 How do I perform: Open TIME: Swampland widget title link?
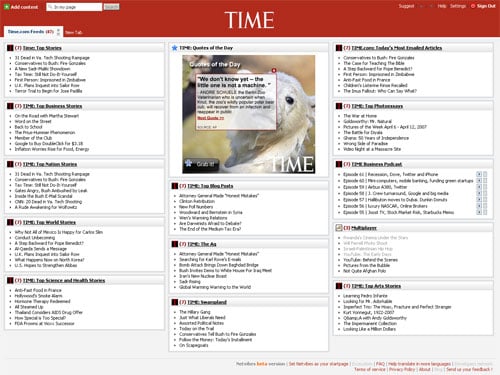[x=207, y=302]
